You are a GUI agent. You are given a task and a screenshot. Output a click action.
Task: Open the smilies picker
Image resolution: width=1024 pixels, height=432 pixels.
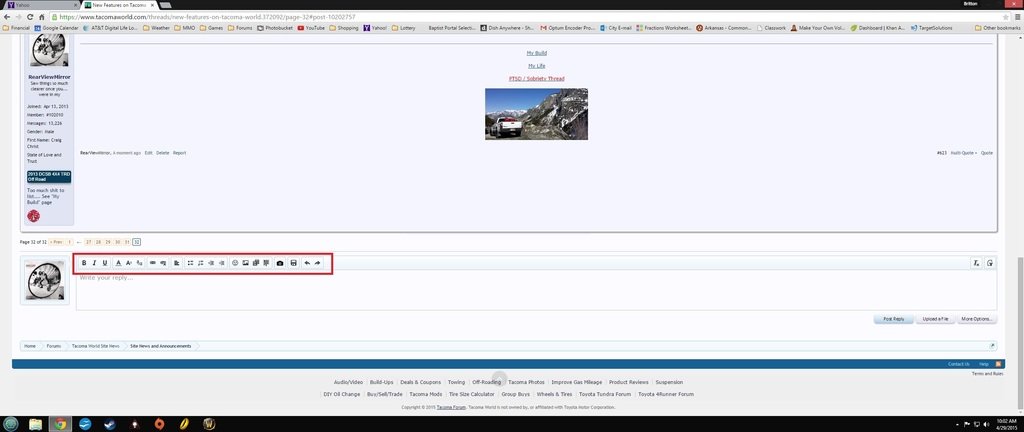point(235,263)
